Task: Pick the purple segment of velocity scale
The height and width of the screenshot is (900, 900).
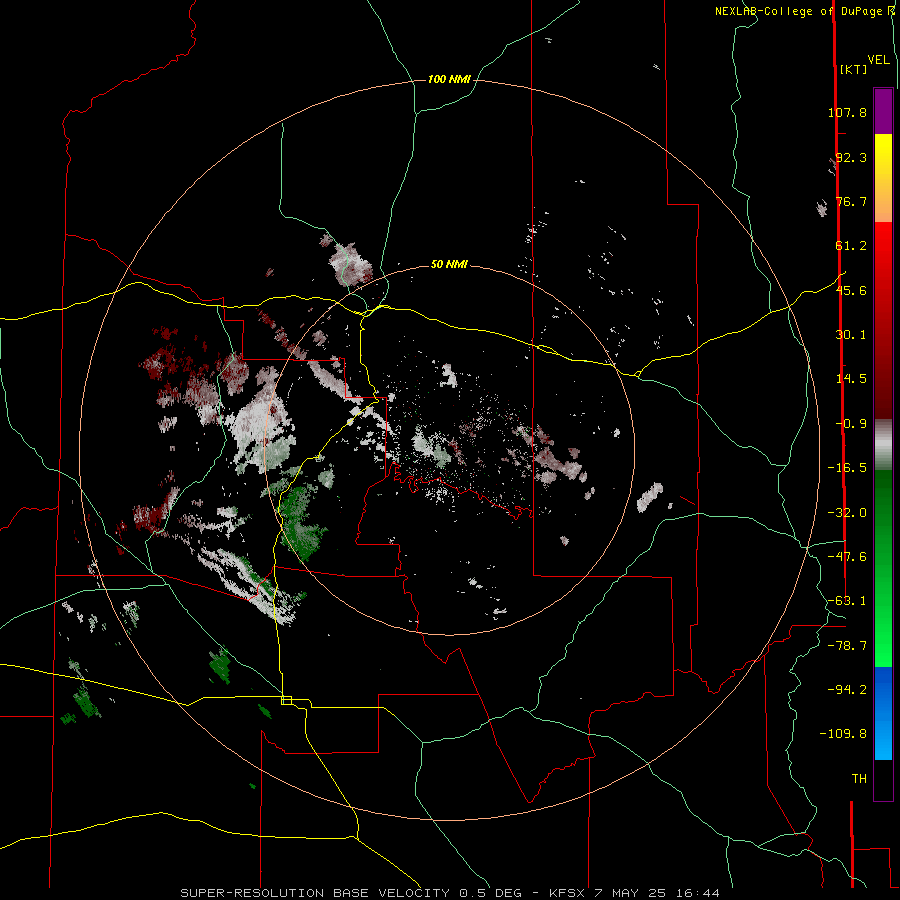Action: pos(883,111)
